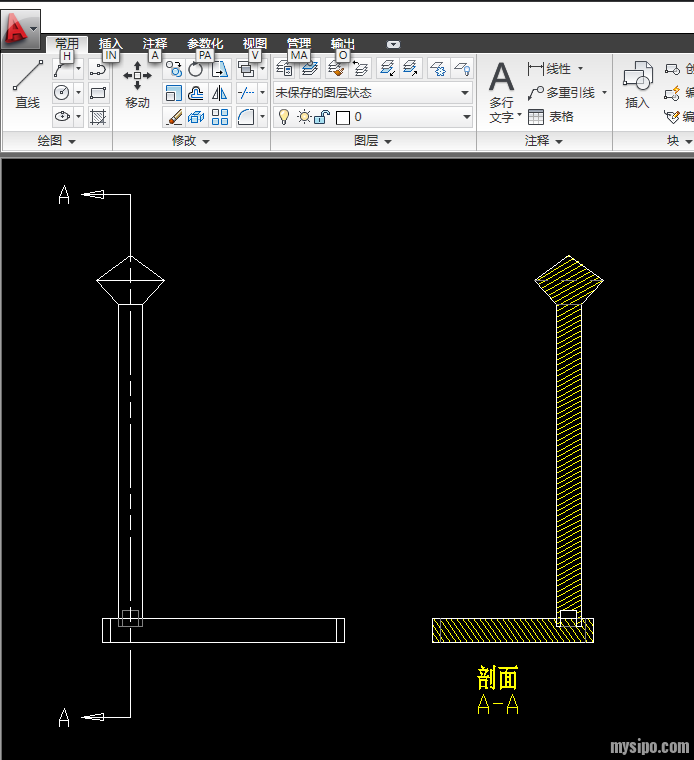Screen dimensions: 694x760
Task: Click the Rectangle tool icon
Action: tap(98, 93)
